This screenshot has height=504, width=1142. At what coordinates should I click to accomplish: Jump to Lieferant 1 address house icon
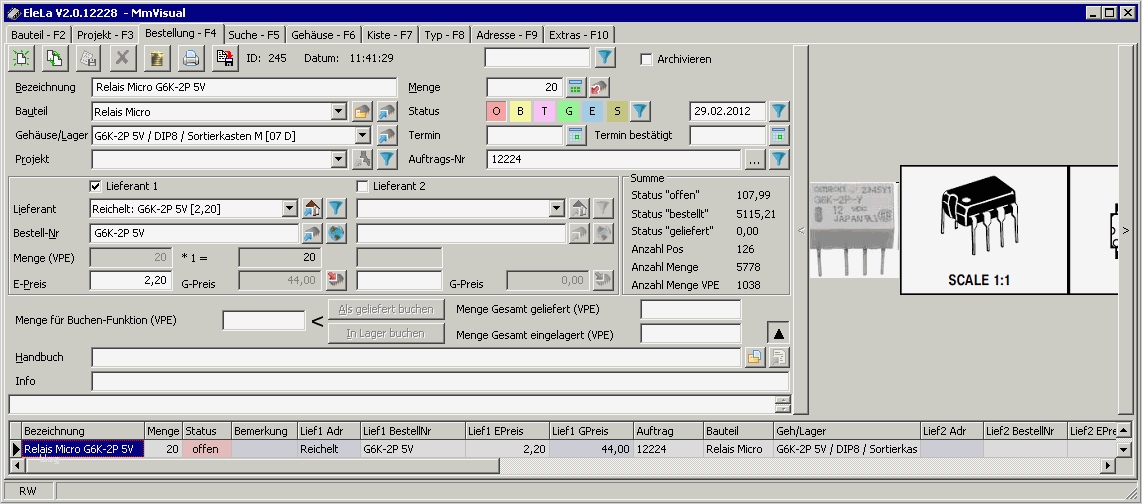[x=312, y=209]
